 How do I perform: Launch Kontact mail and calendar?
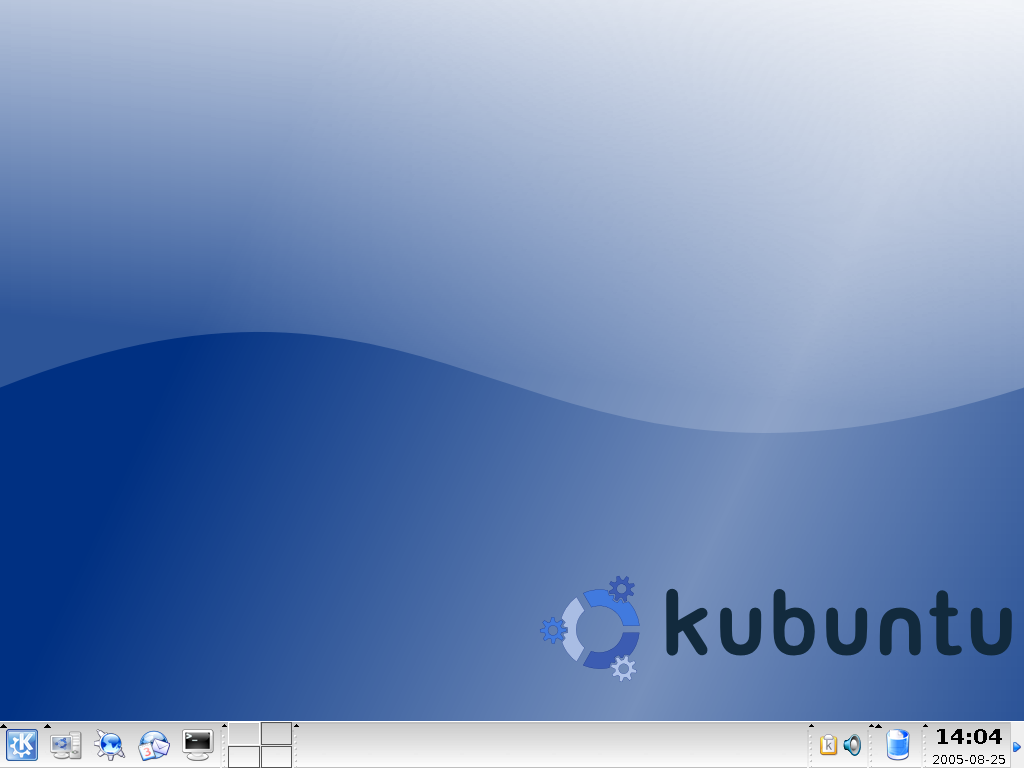153,745
